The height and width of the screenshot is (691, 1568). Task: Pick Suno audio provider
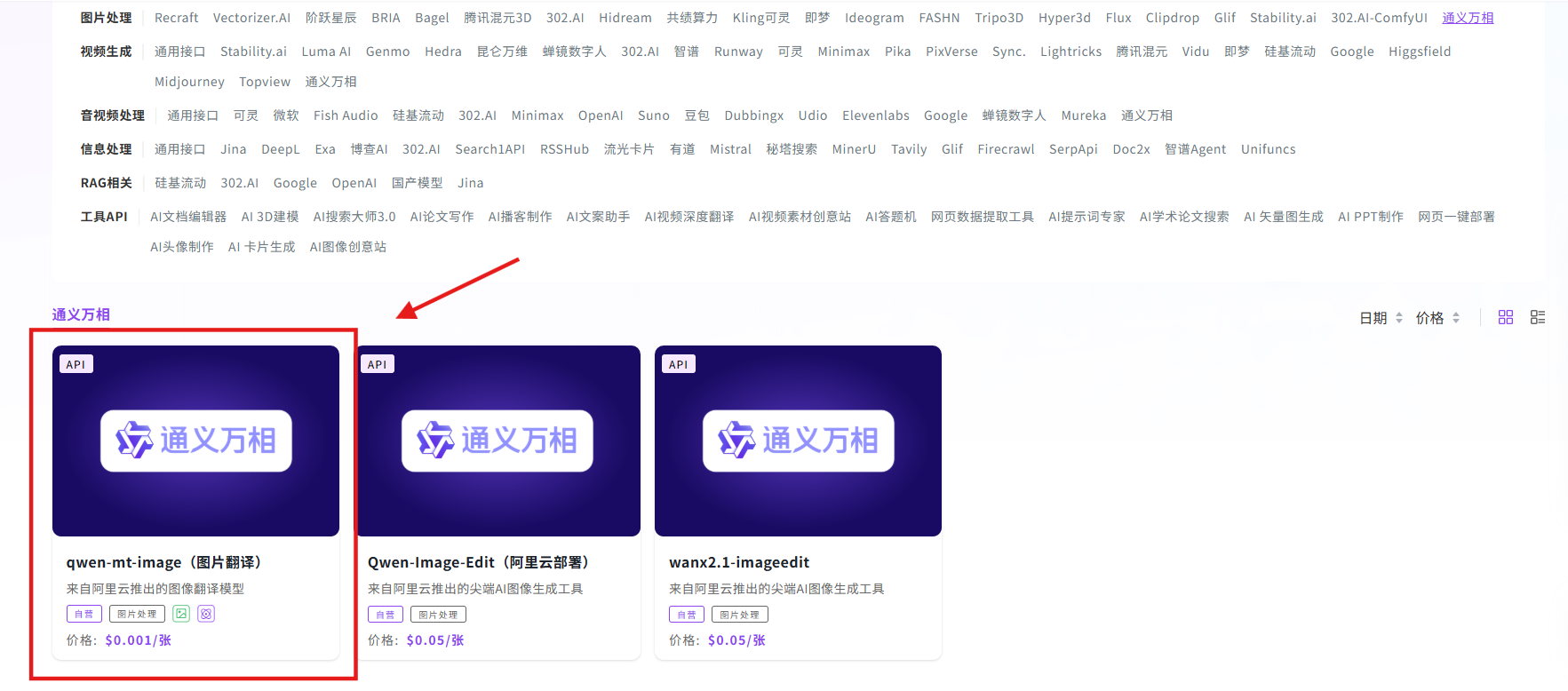654,115
